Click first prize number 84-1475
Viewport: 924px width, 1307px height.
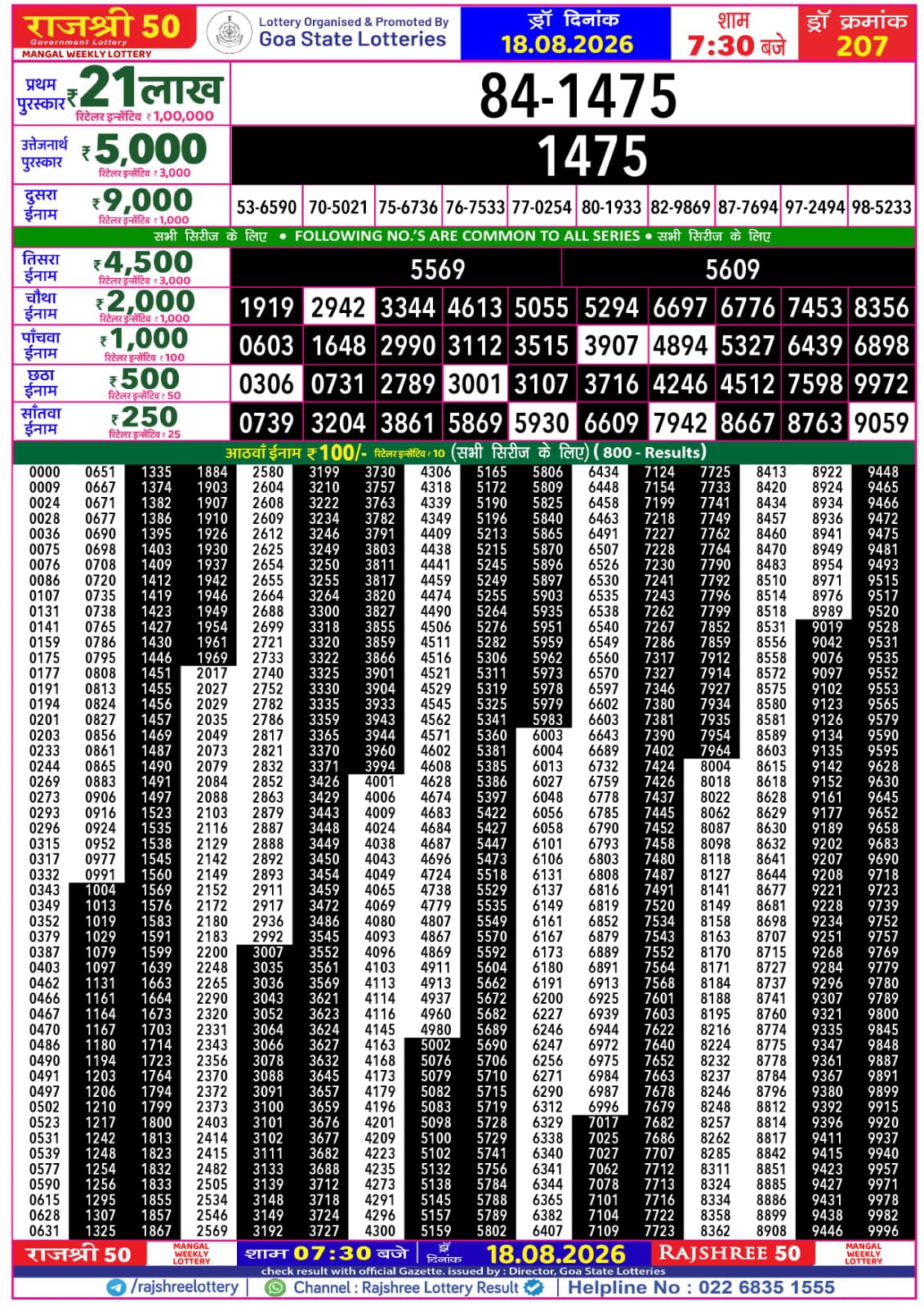click(x=578, y=96)
